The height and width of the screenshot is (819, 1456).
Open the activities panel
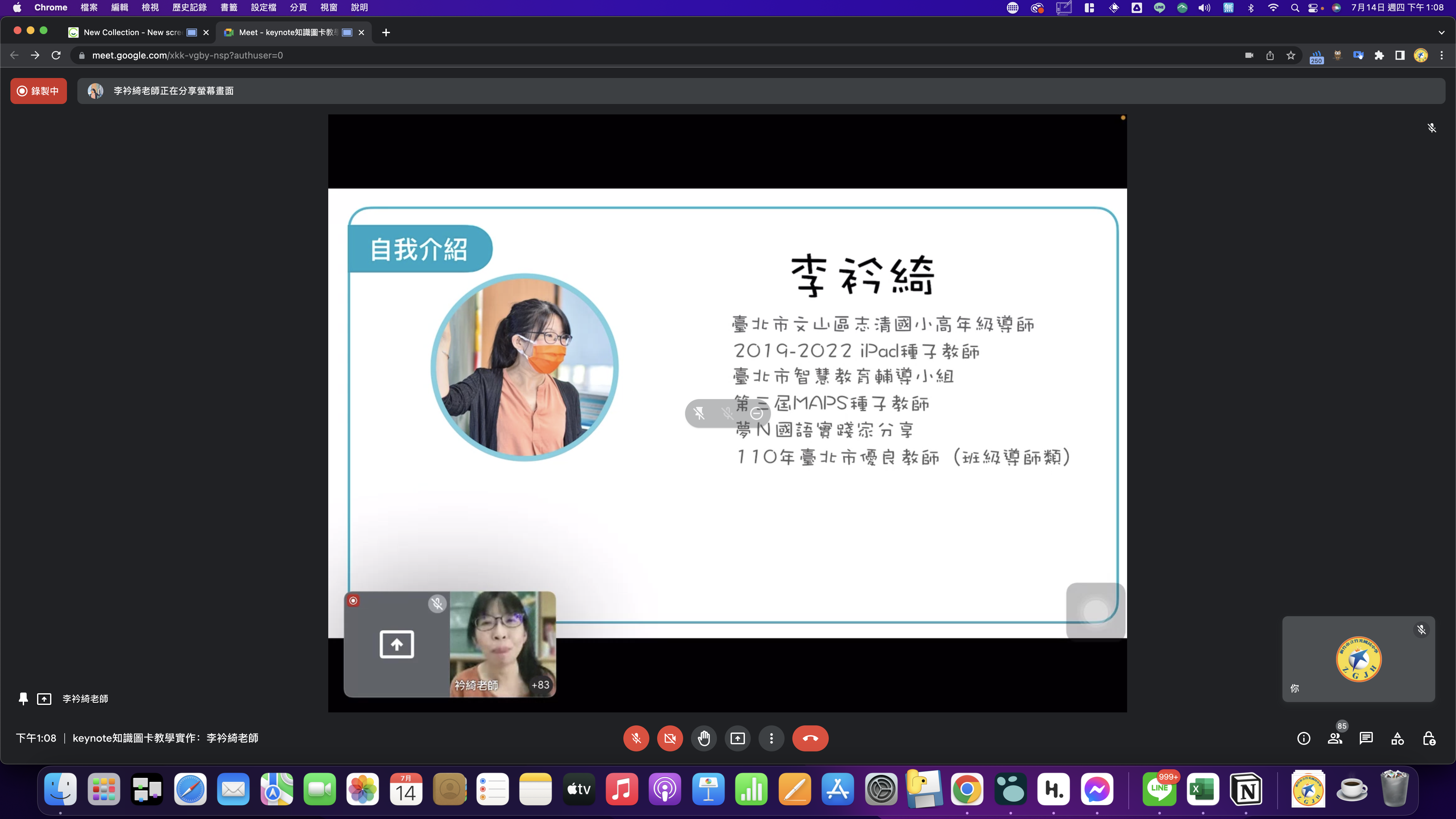coord(1397,738)
